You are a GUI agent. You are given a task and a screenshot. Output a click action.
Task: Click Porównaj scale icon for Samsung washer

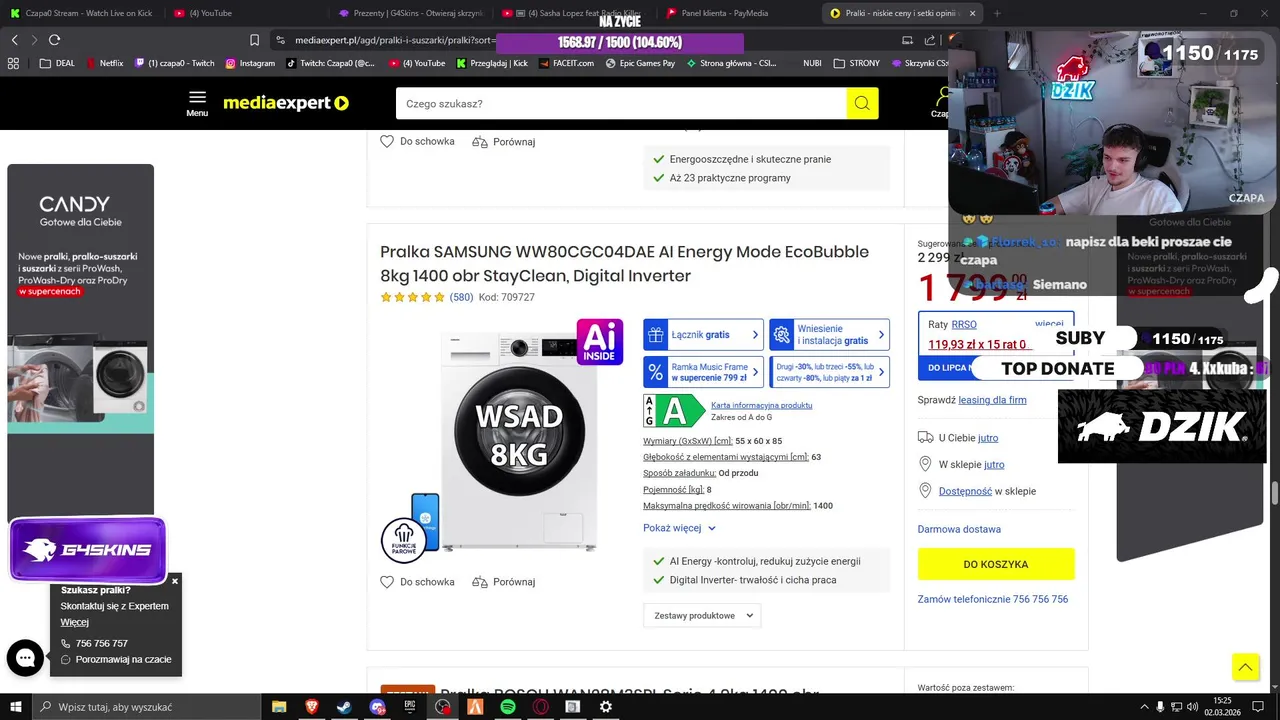(480, 582)
